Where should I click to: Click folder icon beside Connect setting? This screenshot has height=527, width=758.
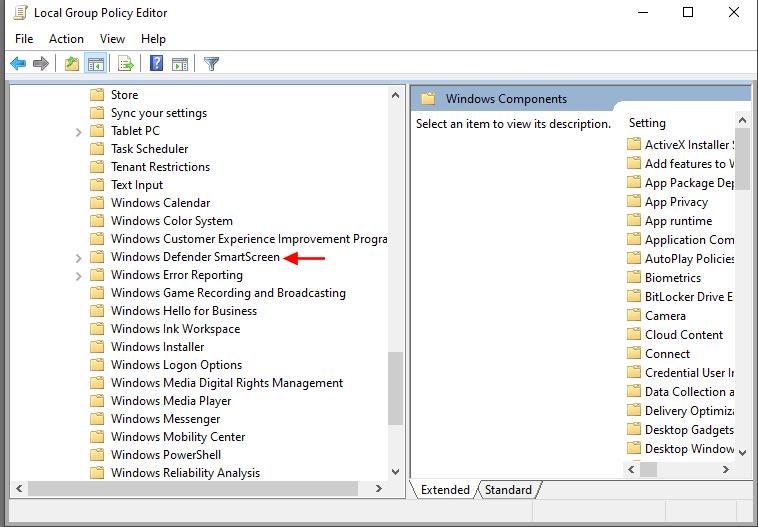coord(634,353)
